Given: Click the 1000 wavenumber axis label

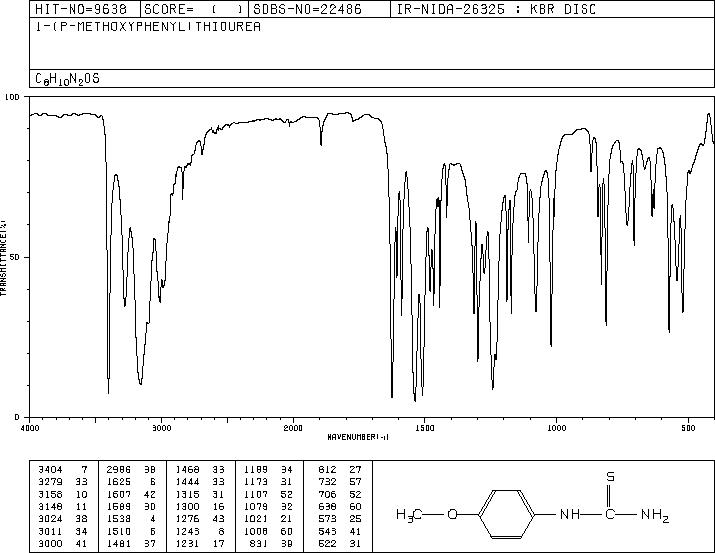Looking at the screenshot, I should (556, 428).
